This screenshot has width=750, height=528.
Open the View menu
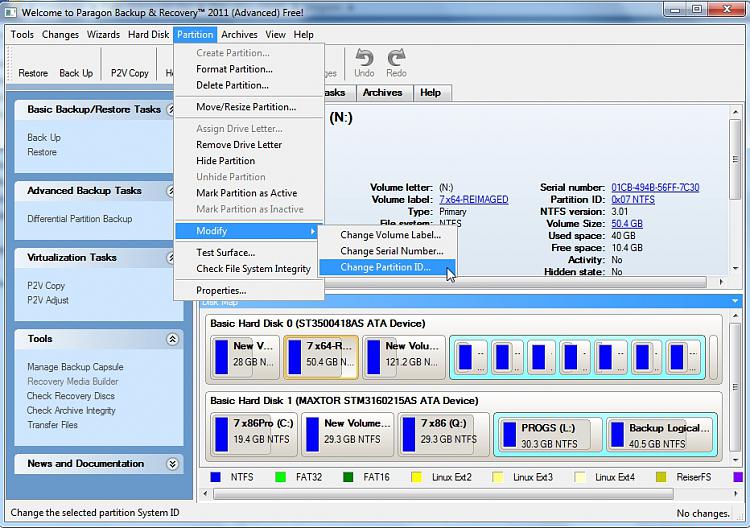[276, 34]
